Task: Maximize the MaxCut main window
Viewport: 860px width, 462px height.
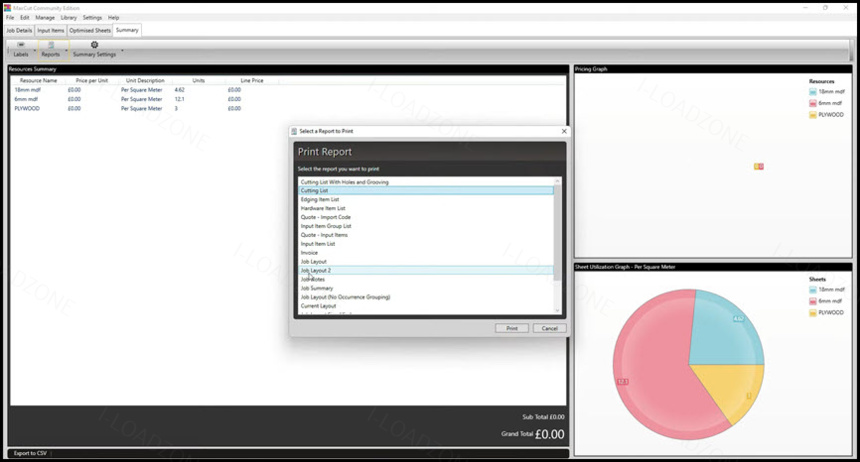Action: [x=825, y=8]
